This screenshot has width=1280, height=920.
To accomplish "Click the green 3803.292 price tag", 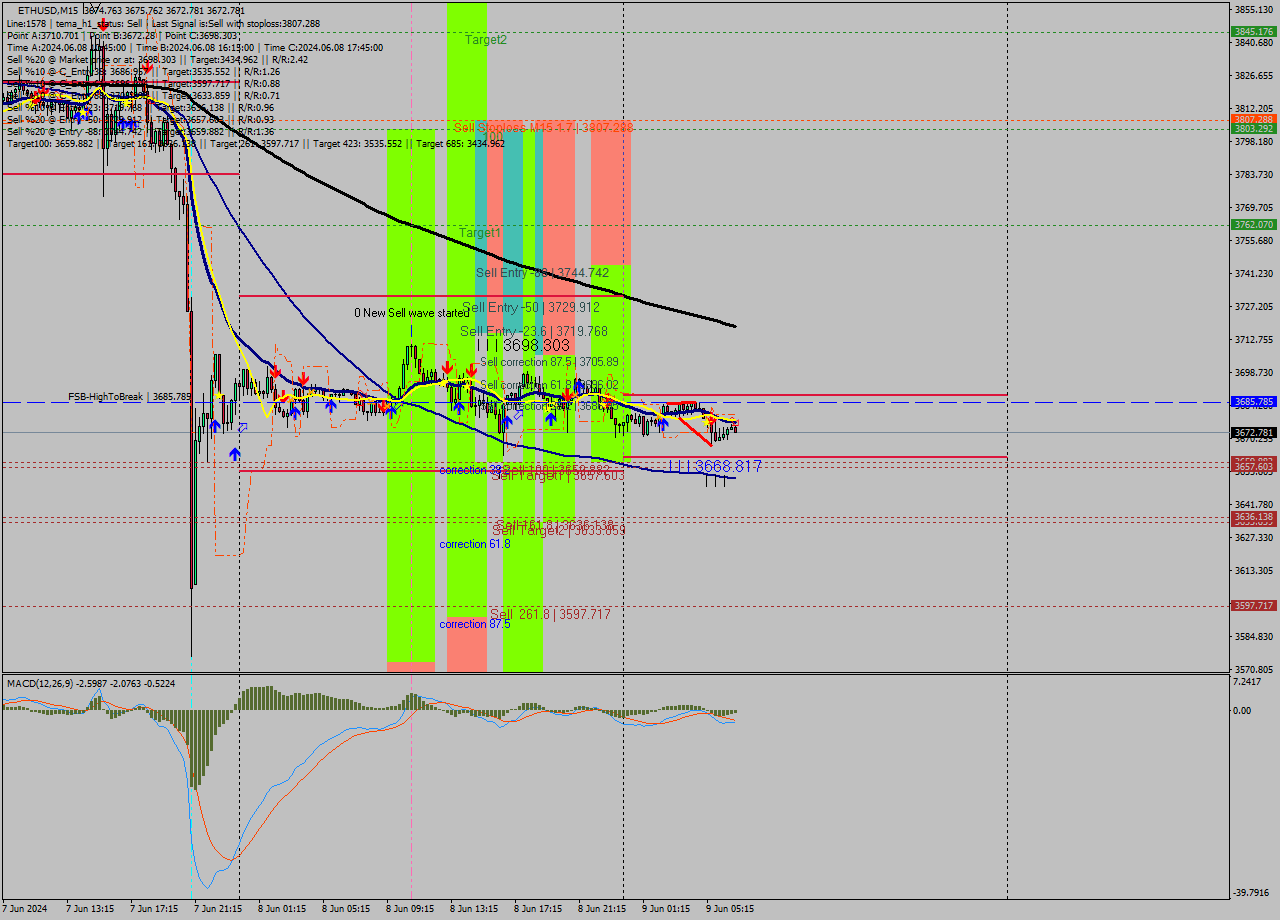I will [1253, 129].
